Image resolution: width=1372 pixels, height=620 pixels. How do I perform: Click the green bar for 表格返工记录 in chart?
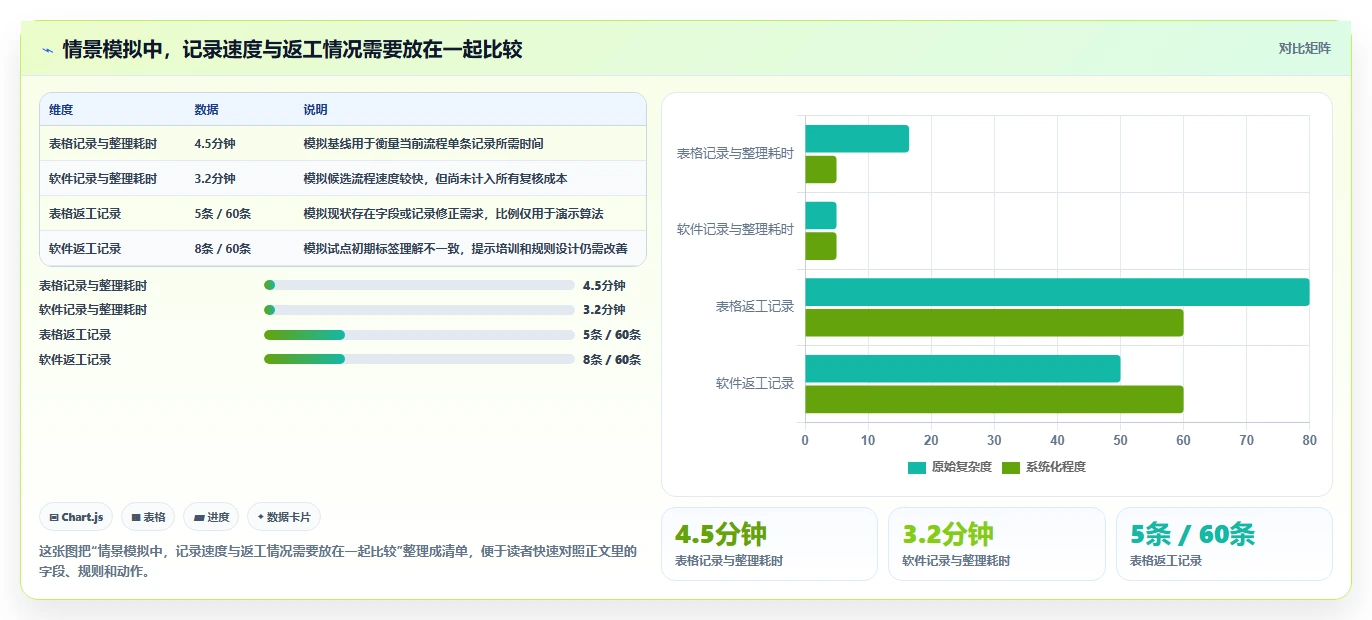point(994,323)
